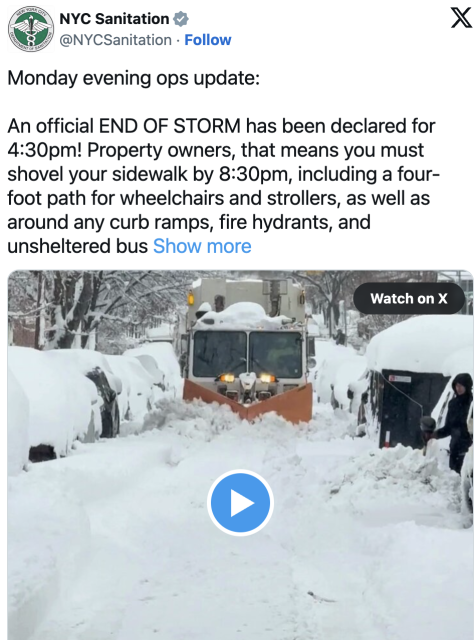
Task: Open the video via Watch on X
Action: point(409,298)
